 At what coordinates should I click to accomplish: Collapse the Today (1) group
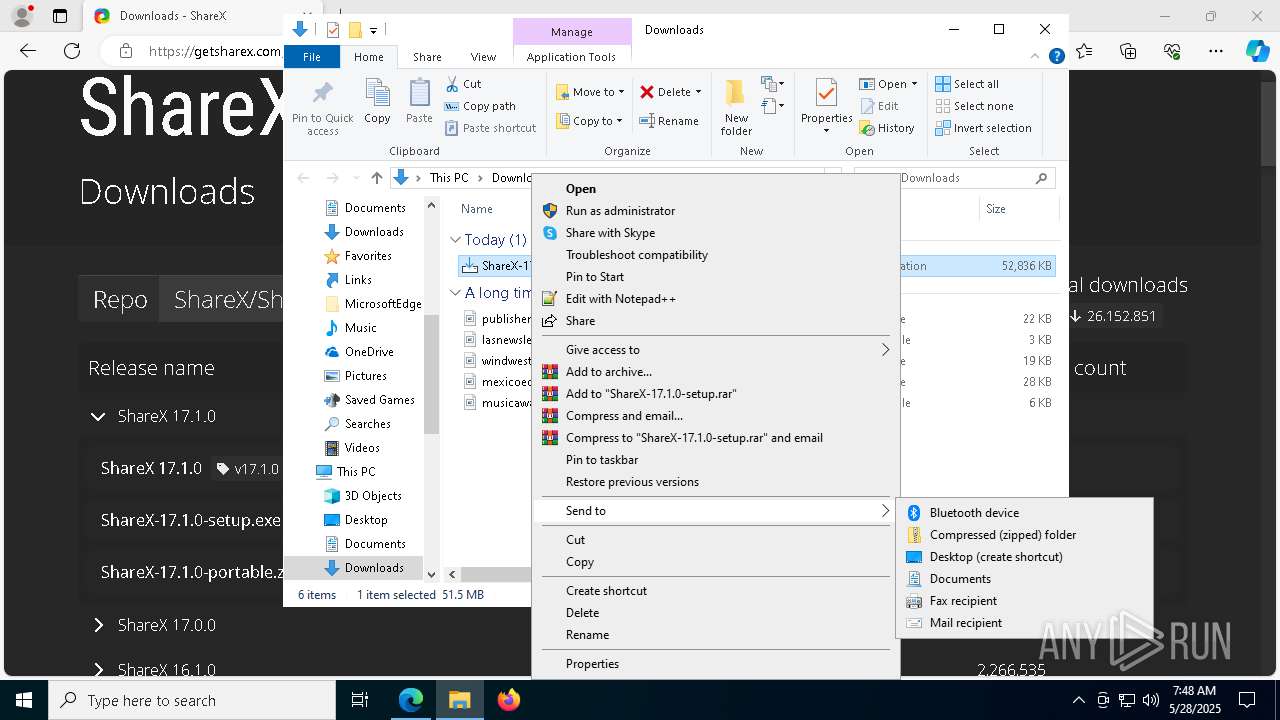coord(455,240)
